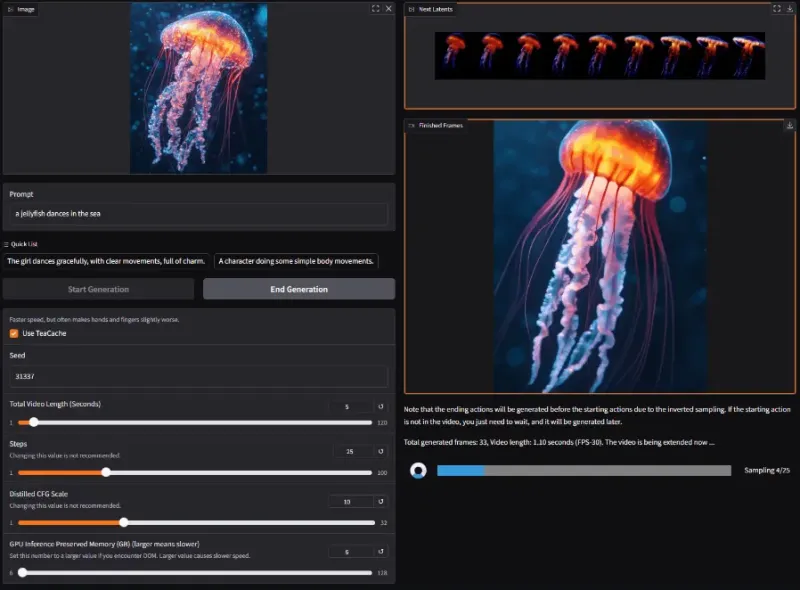Screen dimensions: 800x590
Task: Expand Next Latents preview to fullscreen
Action: tap(776, 8)
